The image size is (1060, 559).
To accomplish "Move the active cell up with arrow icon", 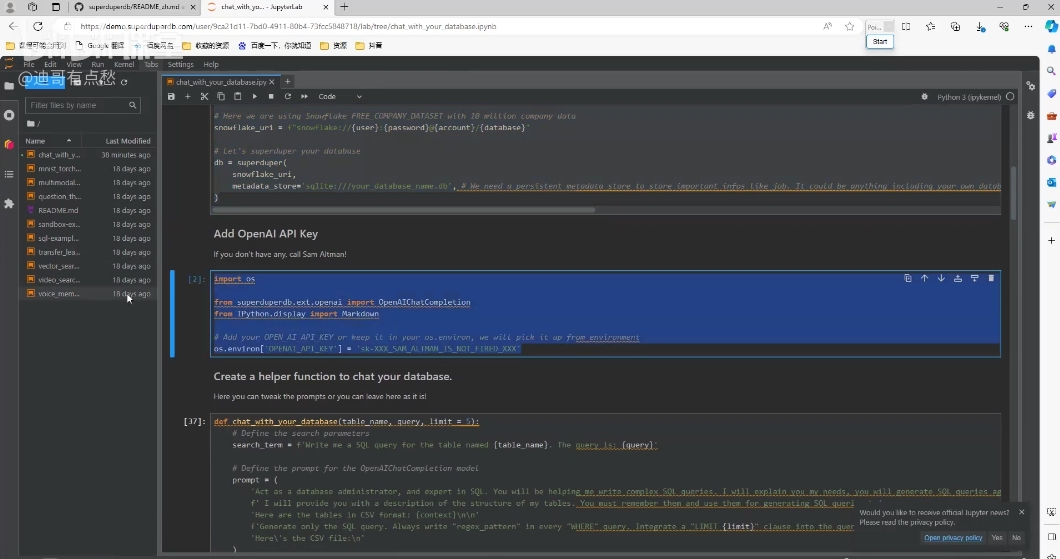I will (x=924, y=278).
